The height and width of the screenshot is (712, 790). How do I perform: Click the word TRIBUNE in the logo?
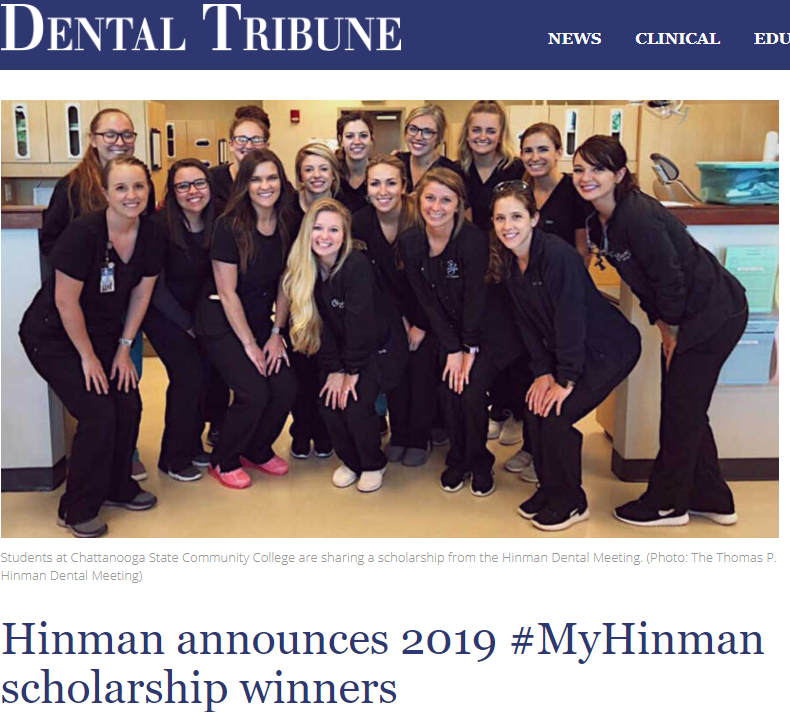pos(302,29)
